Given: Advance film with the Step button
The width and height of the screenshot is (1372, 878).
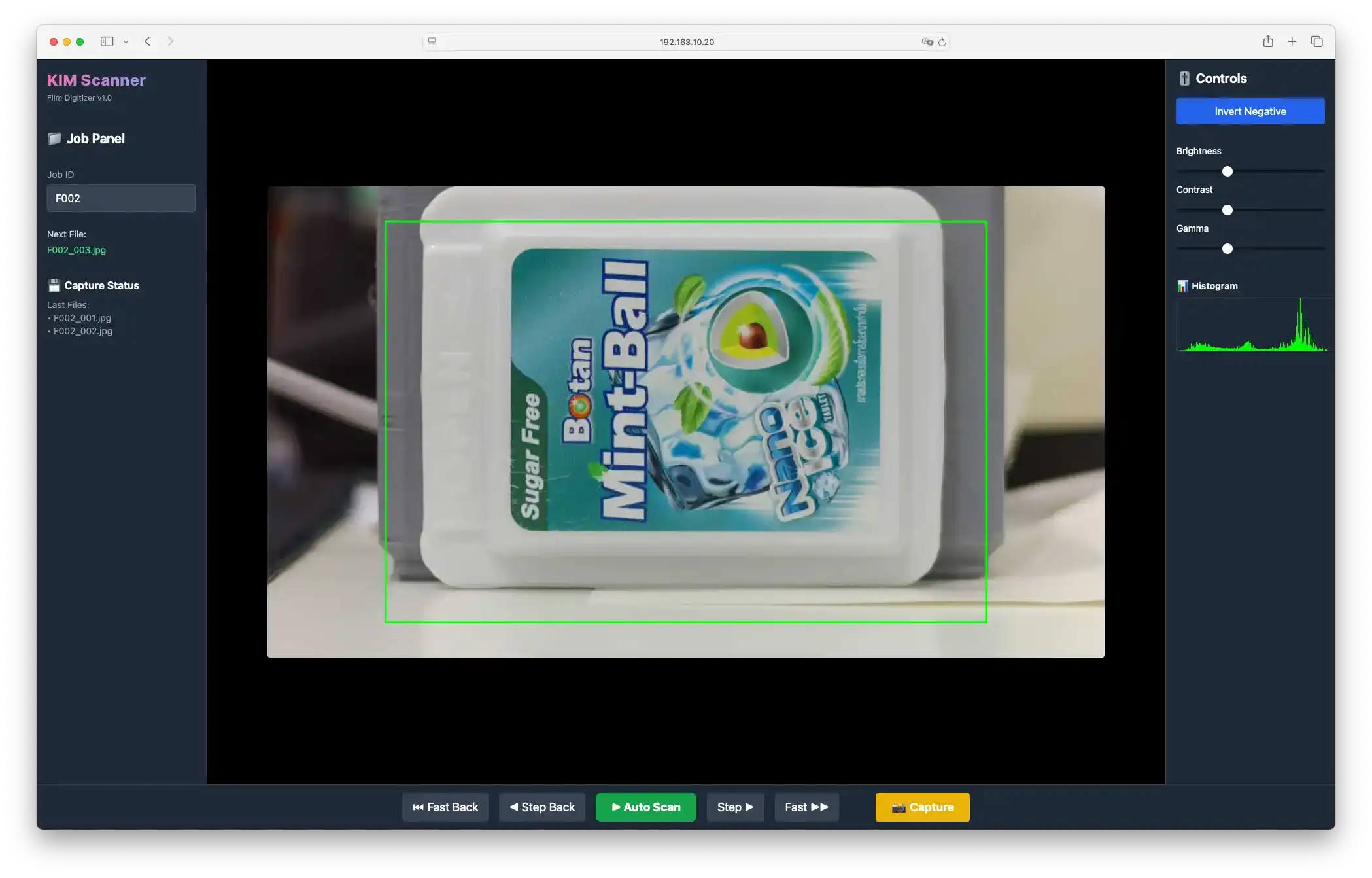Looking at the screenshot, I should (x=735, y=807).
